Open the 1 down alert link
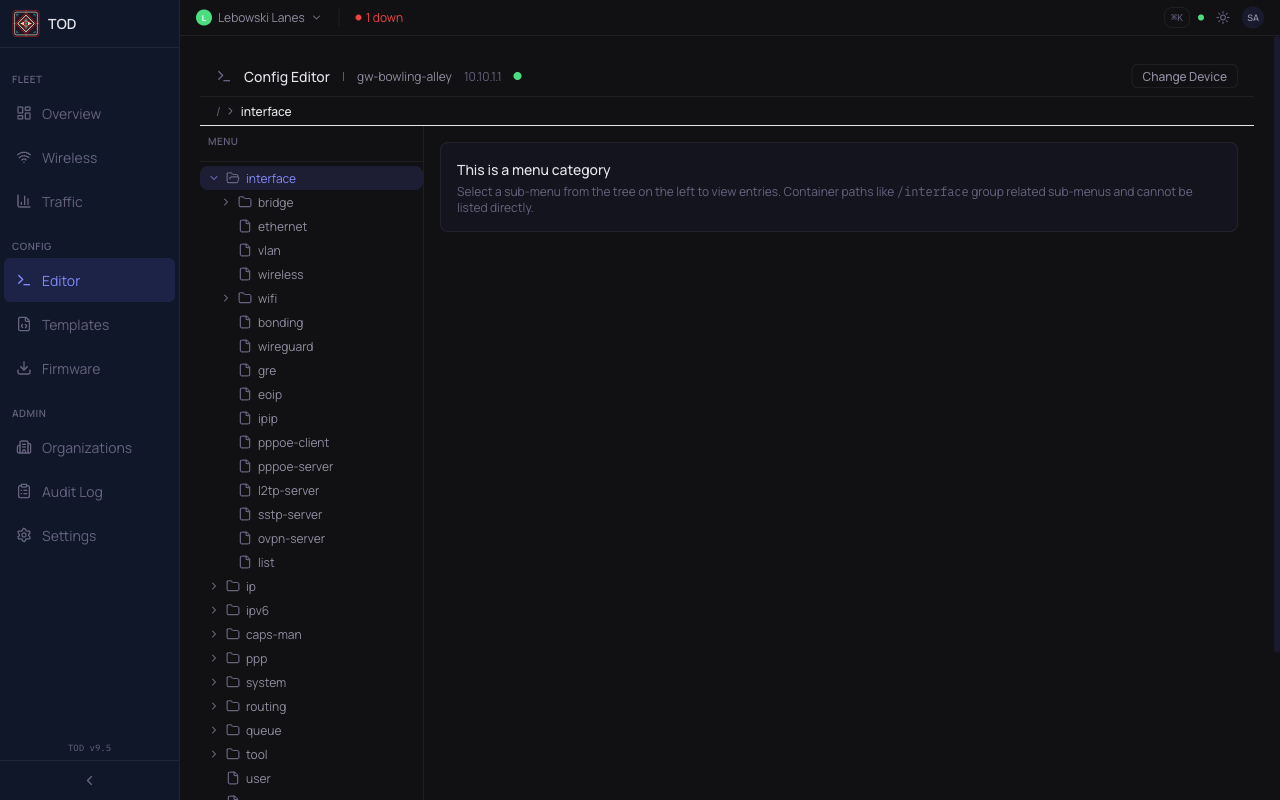Screen dimensions: 1280x800 (378, 17)
